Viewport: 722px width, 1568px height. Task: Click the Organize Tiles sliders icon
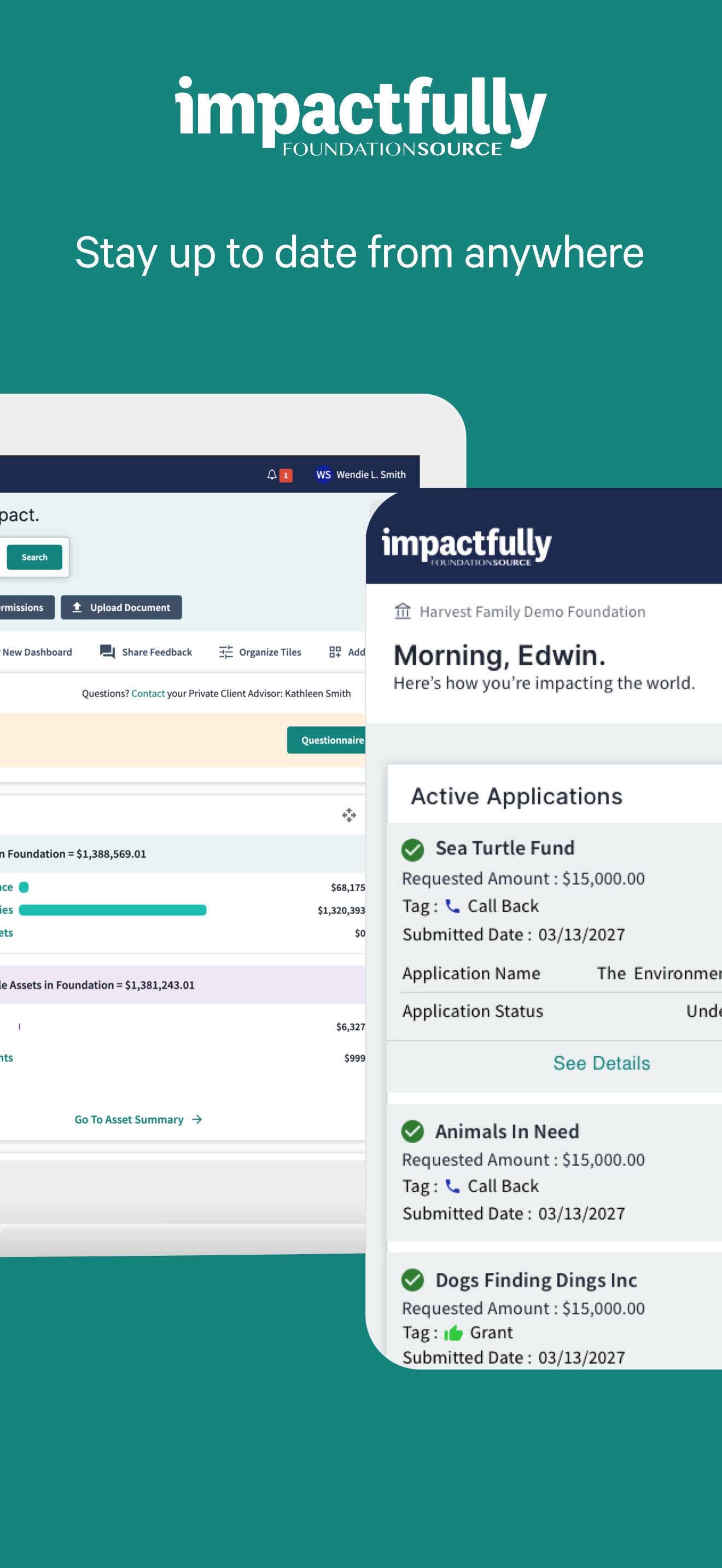pos(226,652)
